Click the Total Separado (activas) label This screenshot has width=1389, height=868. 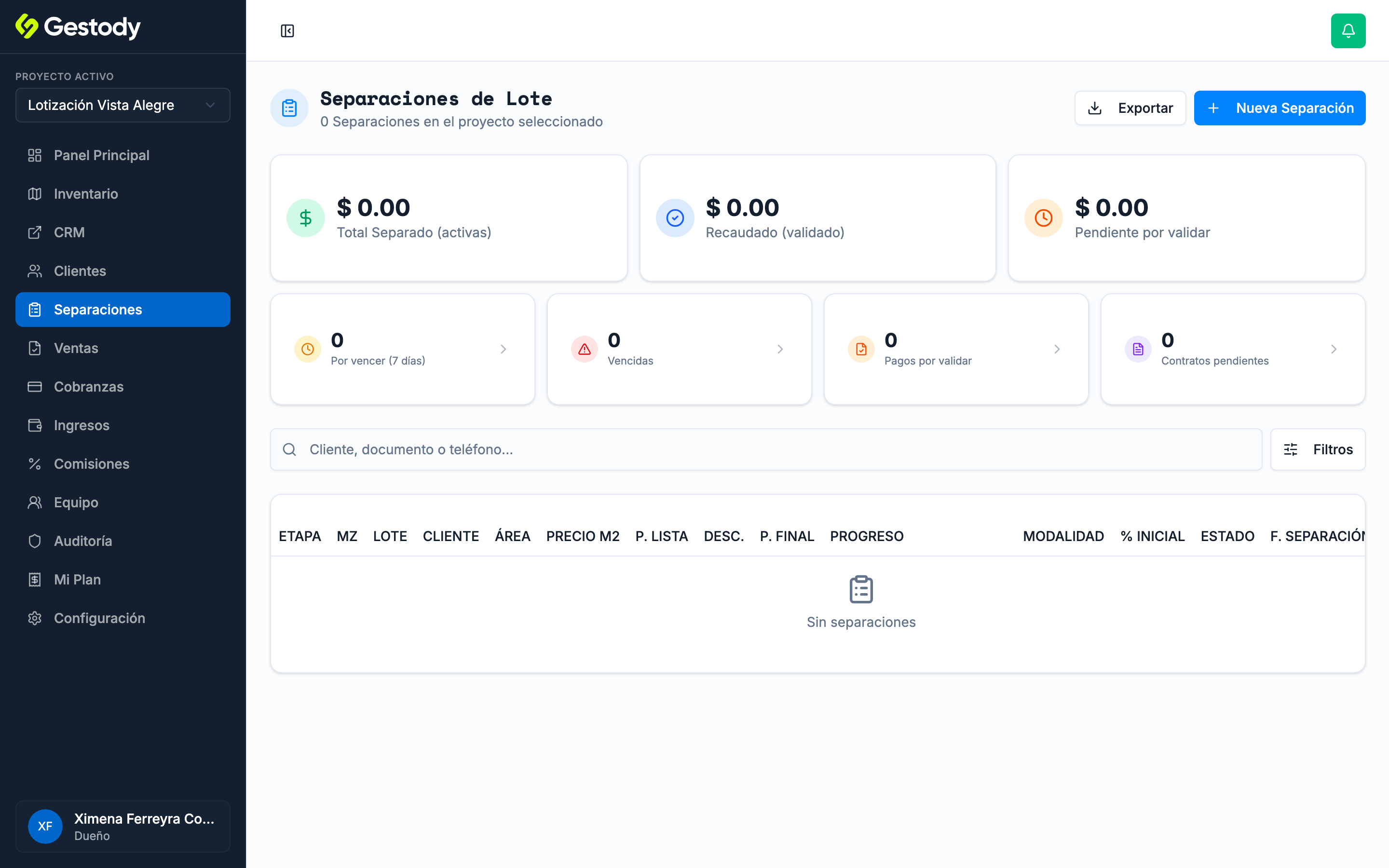point(414,232)
